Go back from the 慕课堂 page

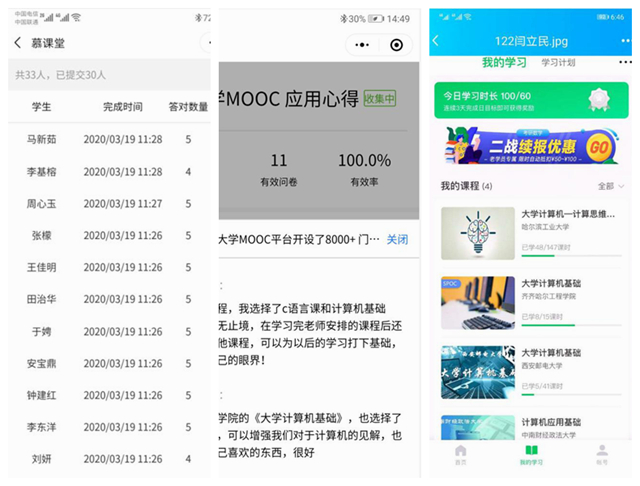[x=17, y=43]
